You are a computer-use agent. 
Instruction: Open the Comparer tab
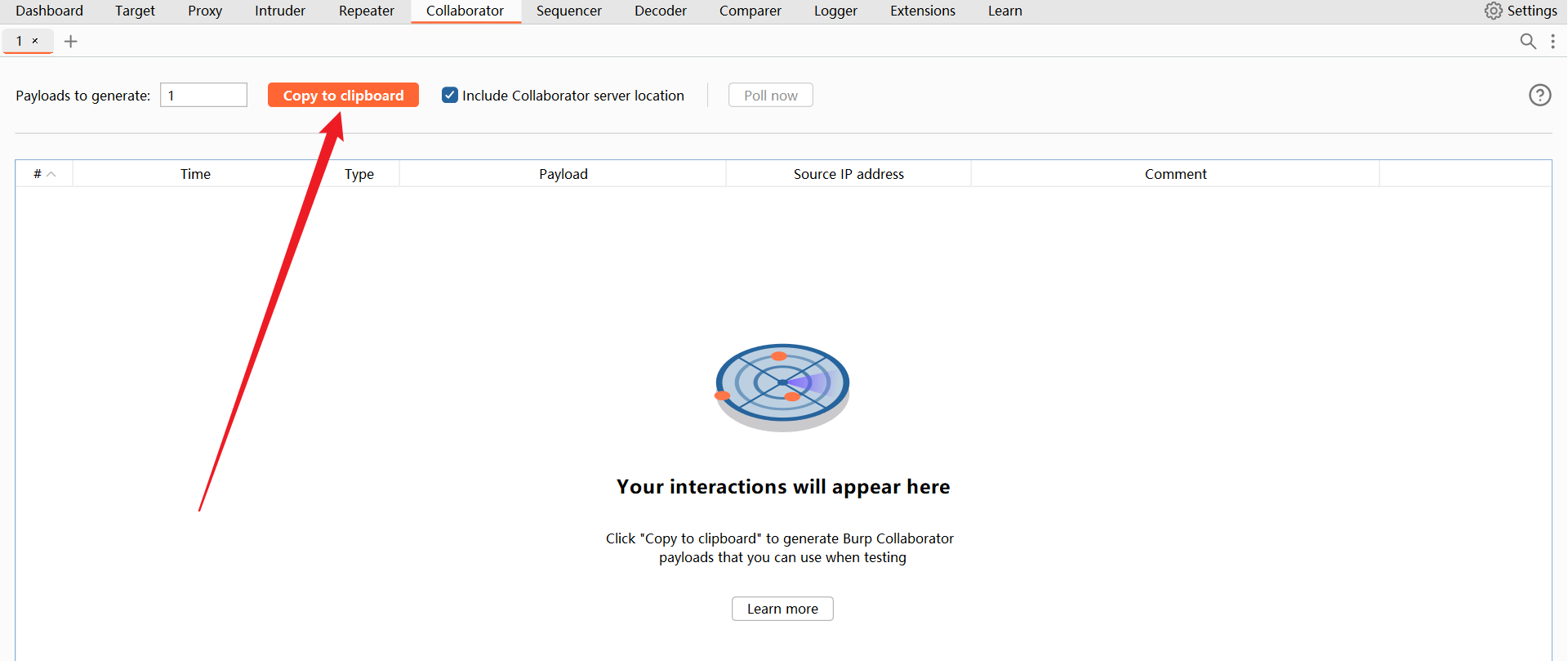(751, 11)
